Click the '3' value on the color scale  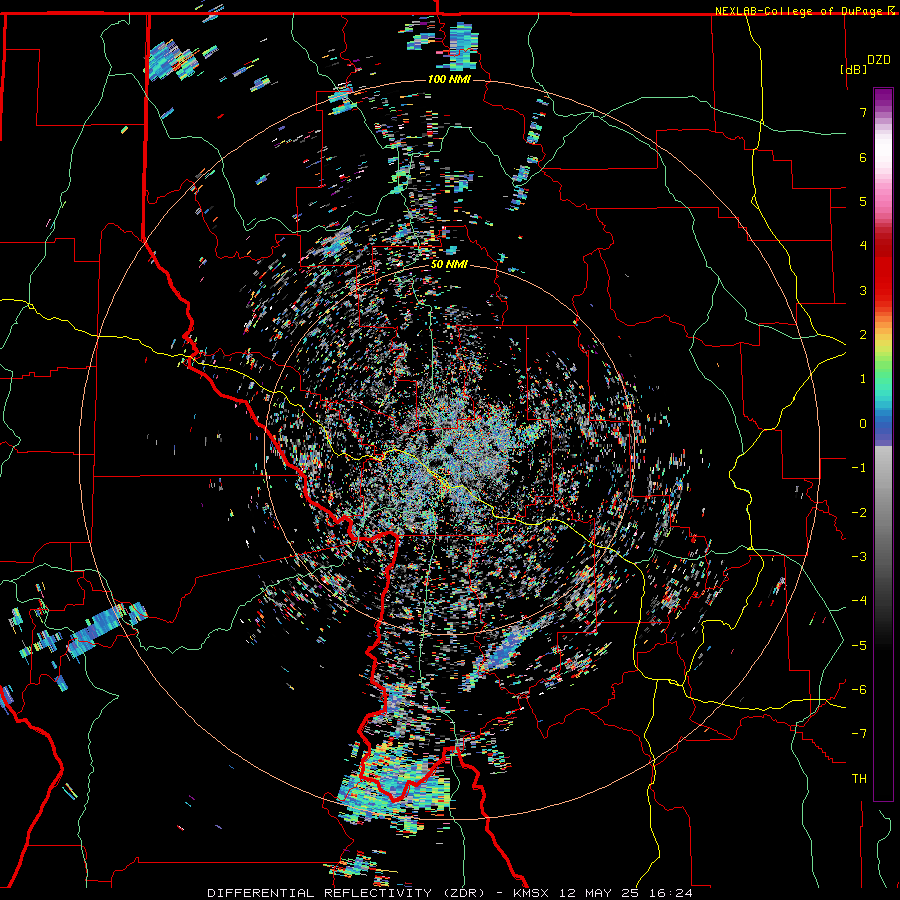click(863, 290)
